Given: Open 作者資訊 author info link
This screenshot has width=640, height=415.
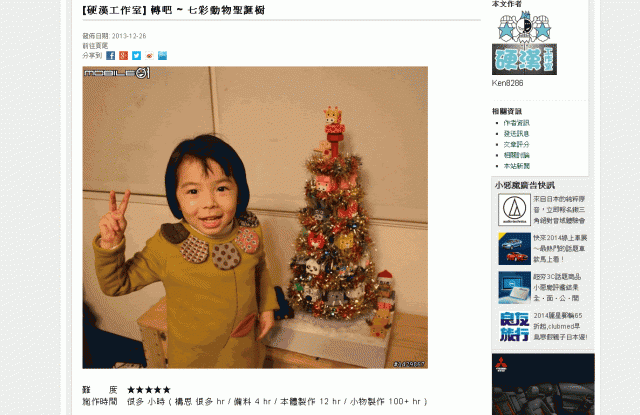Looking at the screenshot, I should (516, 123).
